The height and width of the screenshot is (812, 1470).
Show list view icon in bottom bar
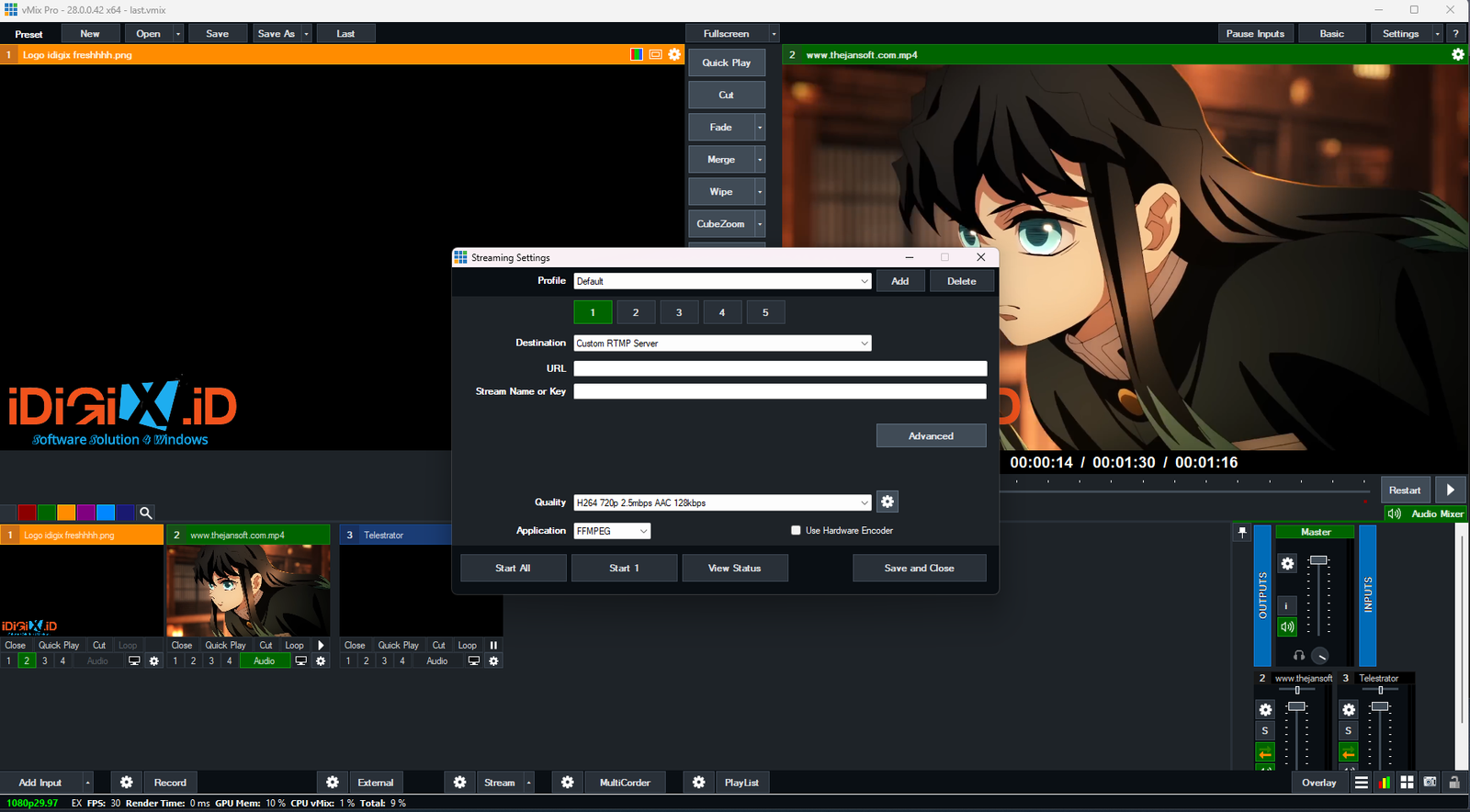[x=1362, y=783]
